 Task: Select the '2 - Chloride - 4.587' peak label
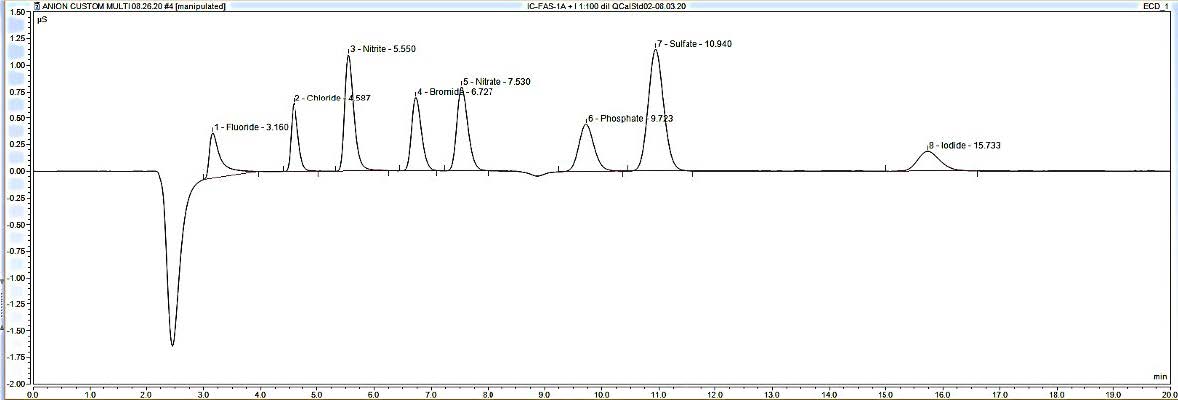pyautogui.click(x=332, y=98)
